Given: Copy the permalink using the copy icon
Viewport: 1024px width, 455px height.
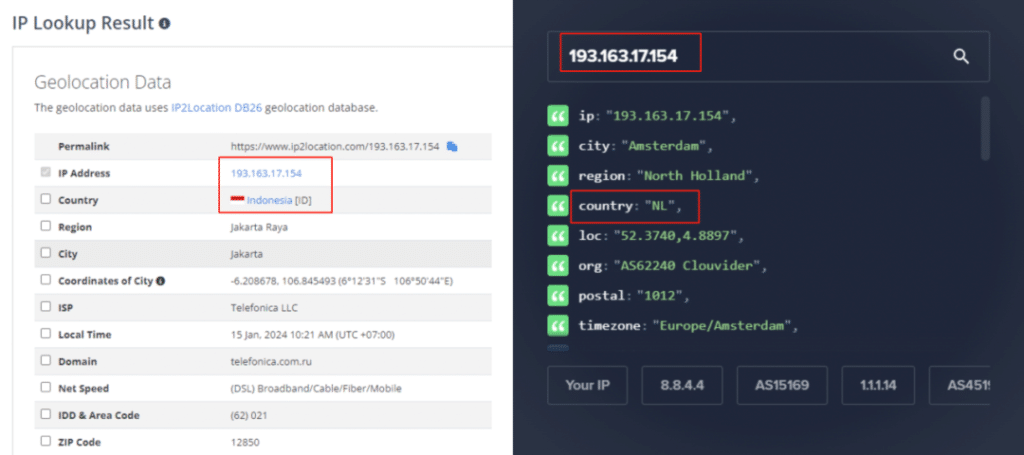Looking at the screenshot, I should [x=452, y=146].
